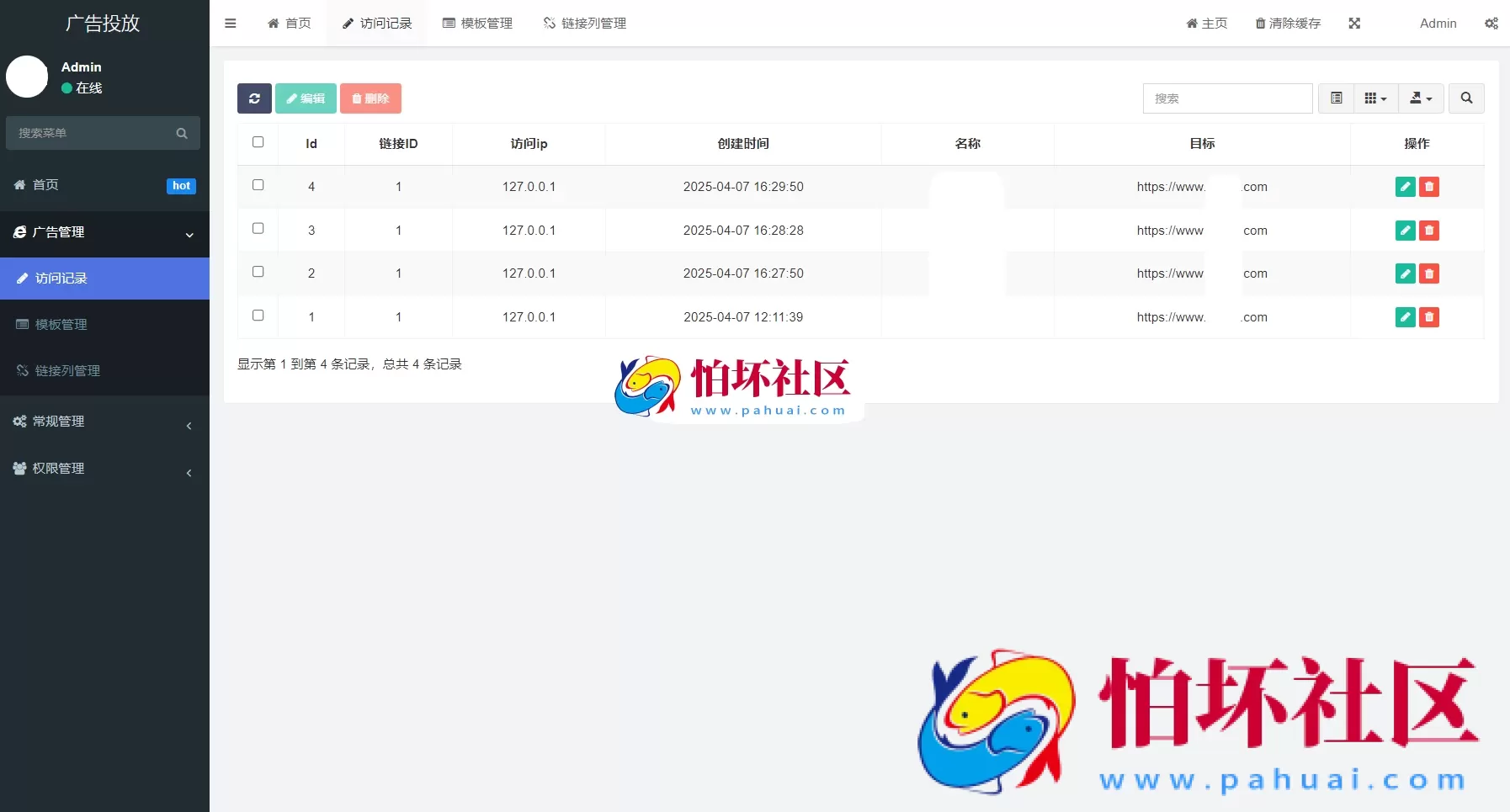Image resolution: width=1510 pixels, height=812 pixels.
Task: Click inside the 搜索 search input field
Action: point(1227,98)
